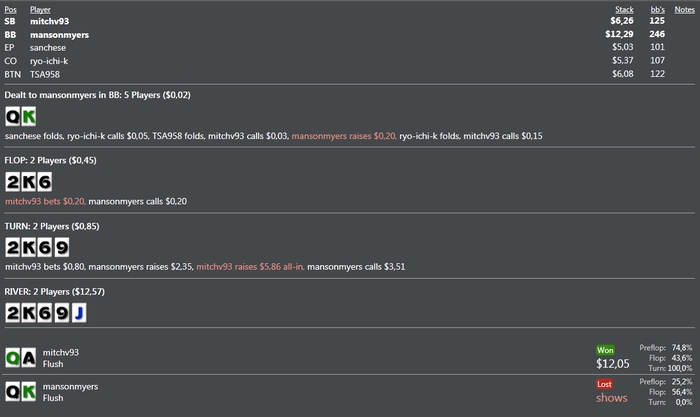Open the Notes column header link

(x=684, y=9)
